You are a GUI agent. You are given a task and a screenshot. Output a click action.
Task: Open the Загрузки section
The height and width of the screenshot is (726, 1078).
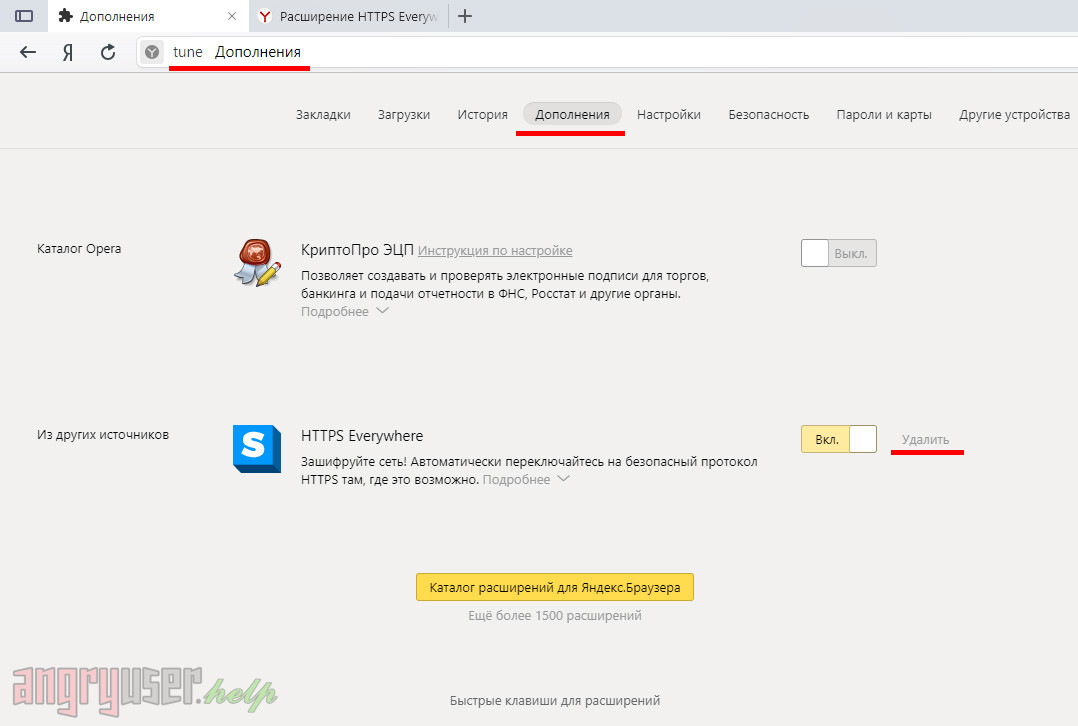point(404,115)
